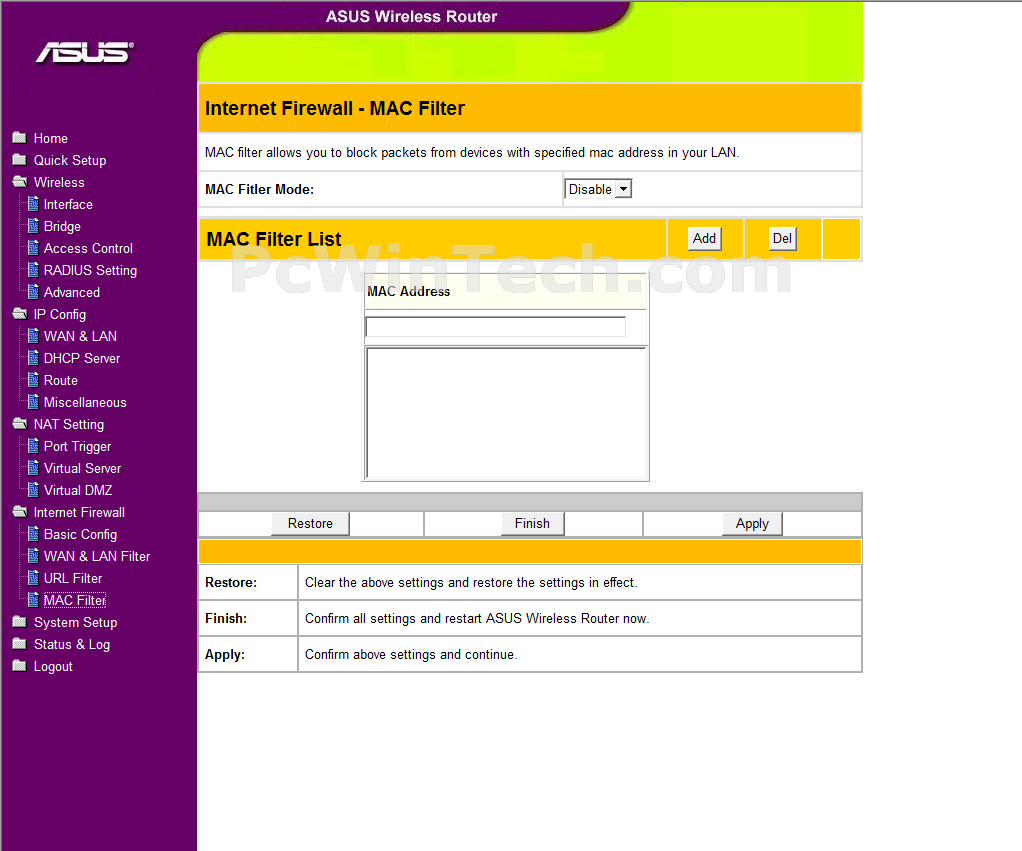Click the page icon beside Route
Screen dimensions: 1022x851
(33, 380)
